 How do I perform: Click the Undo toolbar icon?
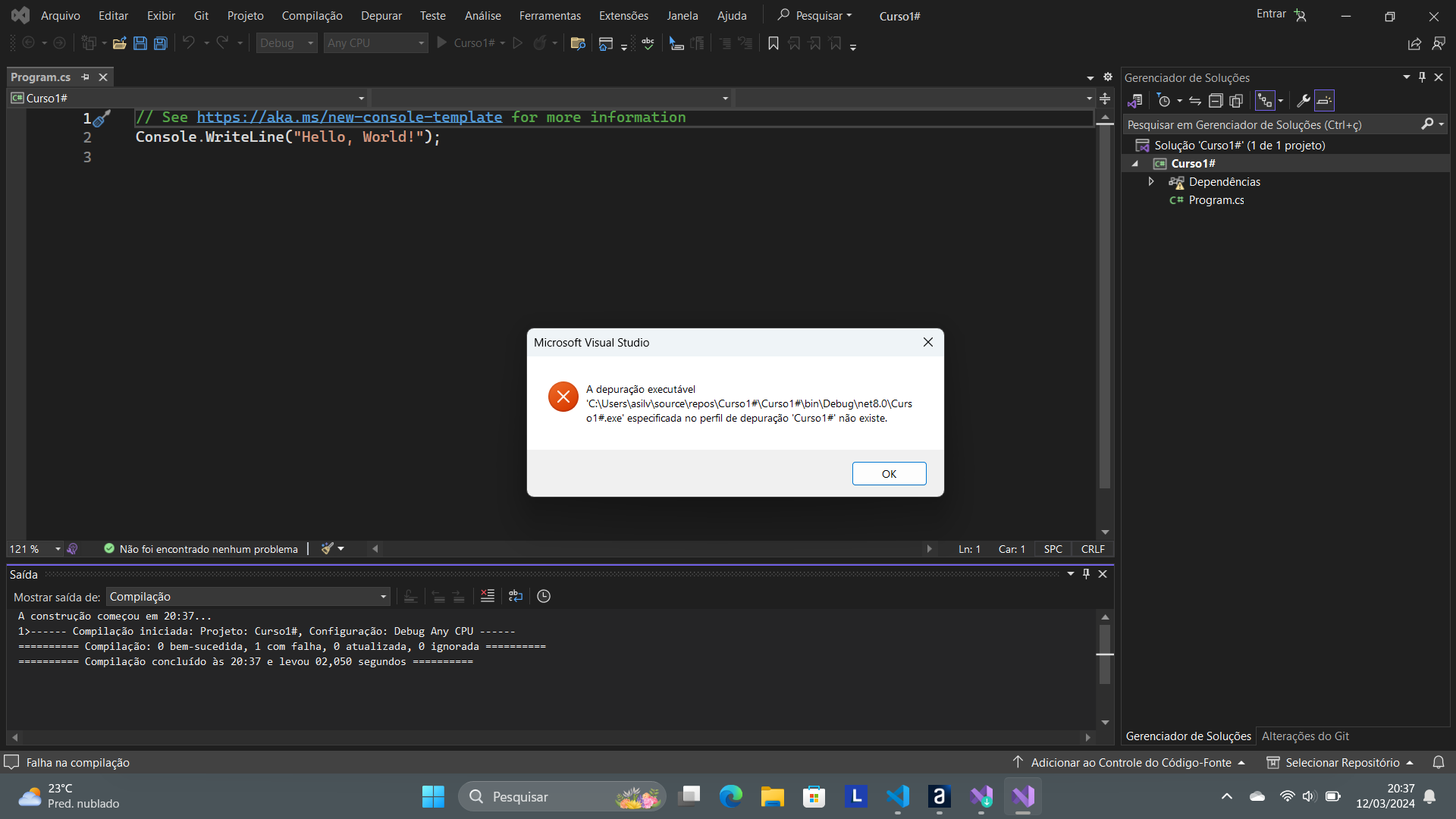point(189,43)
